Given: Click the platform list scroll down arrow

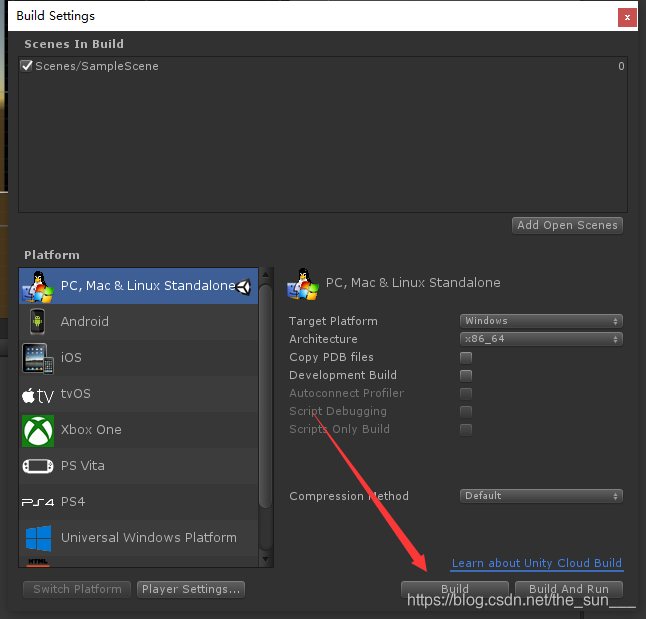Looking at the screenshot, I should click(x=266, y=560).
